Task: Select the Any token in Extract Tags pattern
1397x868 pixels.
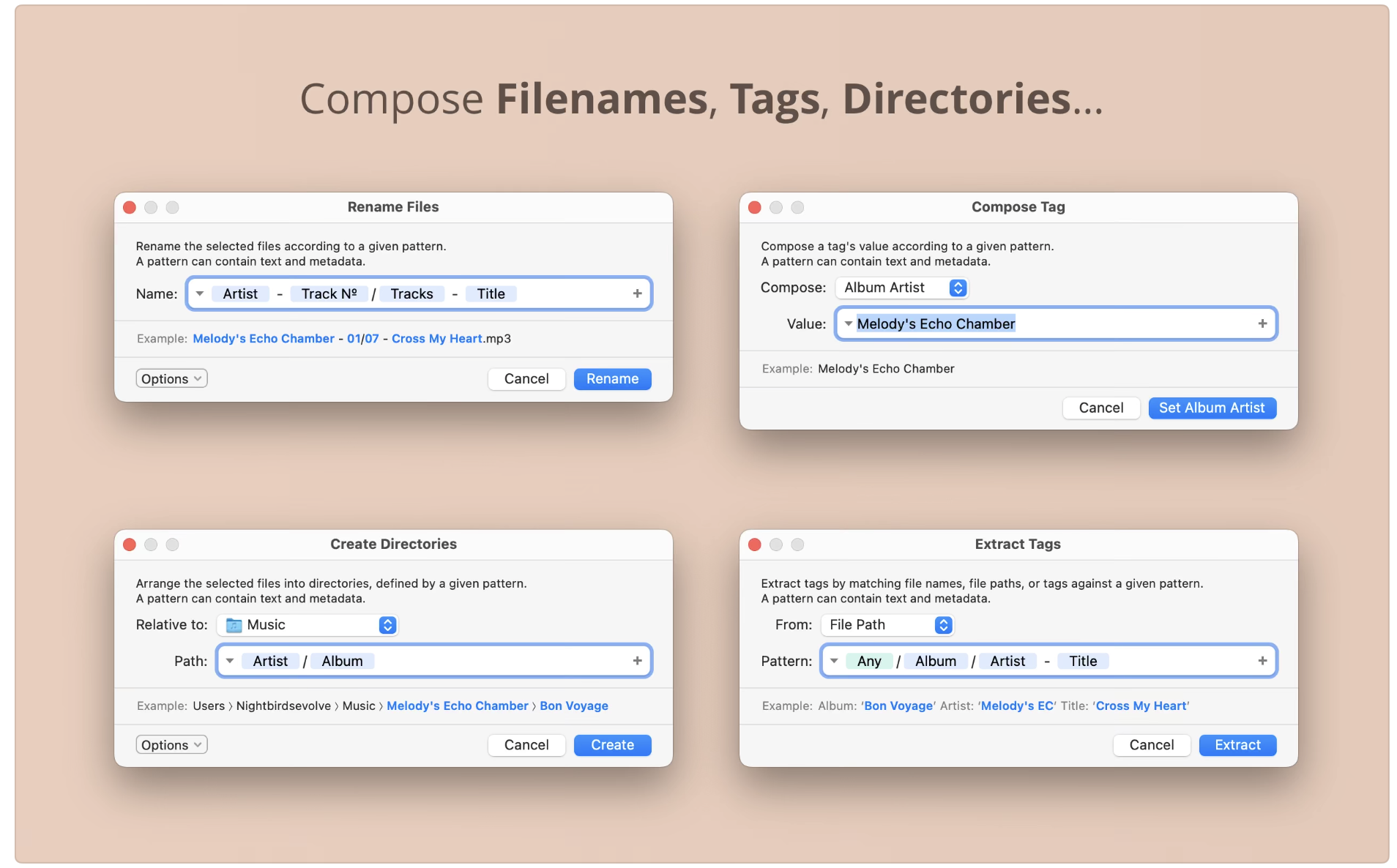Action: click(x=868, y=660)
